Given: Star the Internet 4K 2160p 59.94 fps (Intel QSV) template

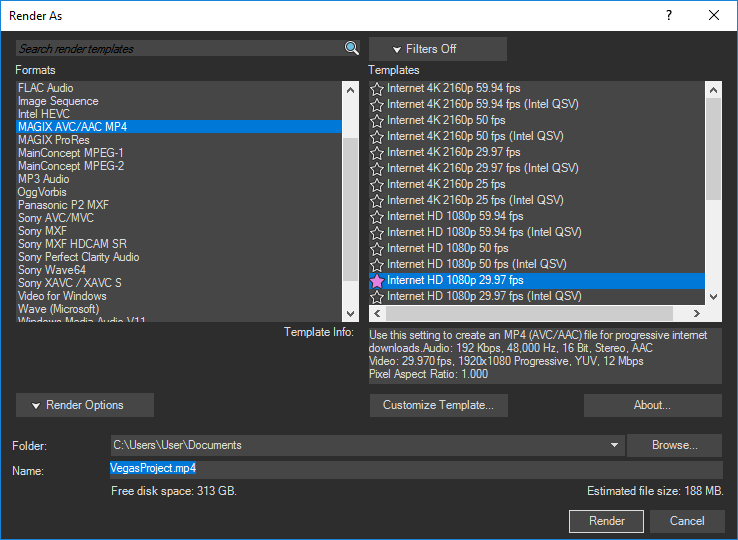Looking at the screenshot, I should [377, 105].
